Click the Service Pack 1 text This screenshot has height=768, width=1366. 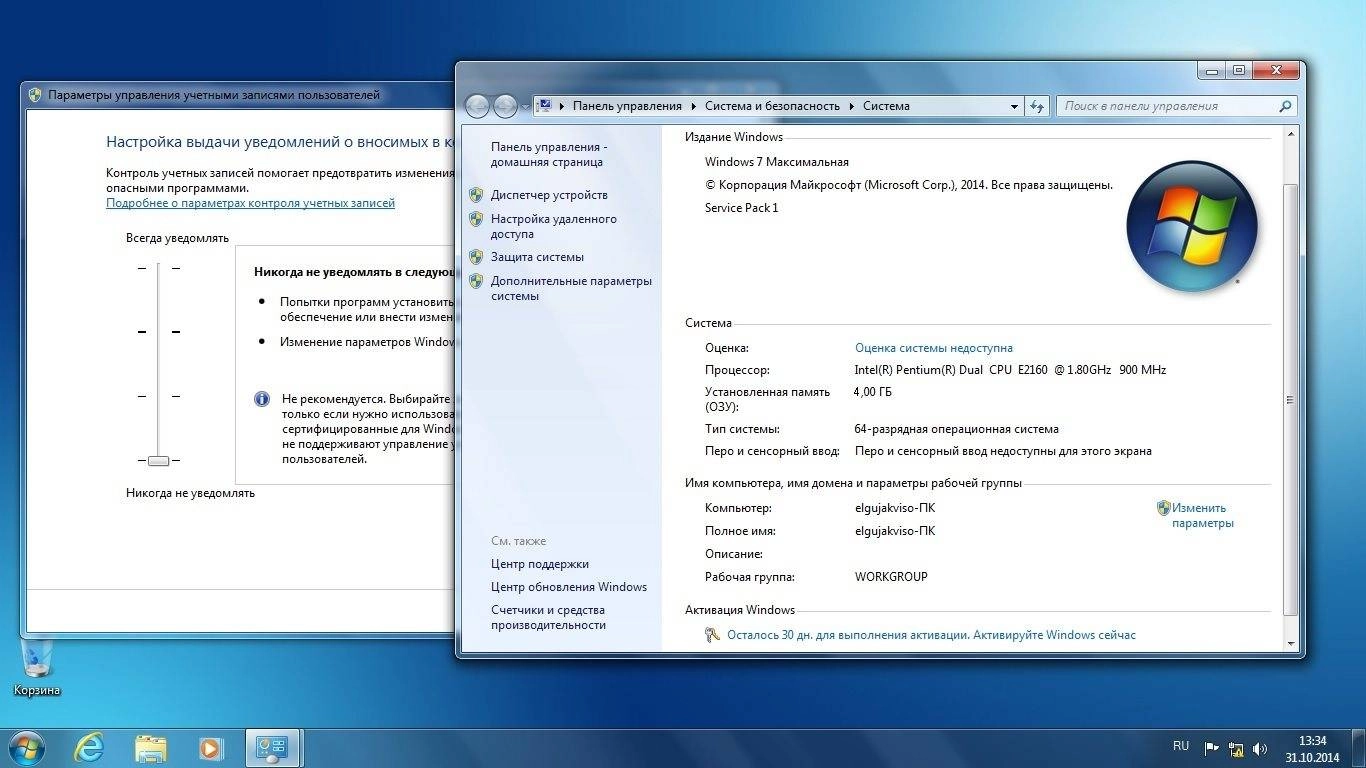[741, 208]
